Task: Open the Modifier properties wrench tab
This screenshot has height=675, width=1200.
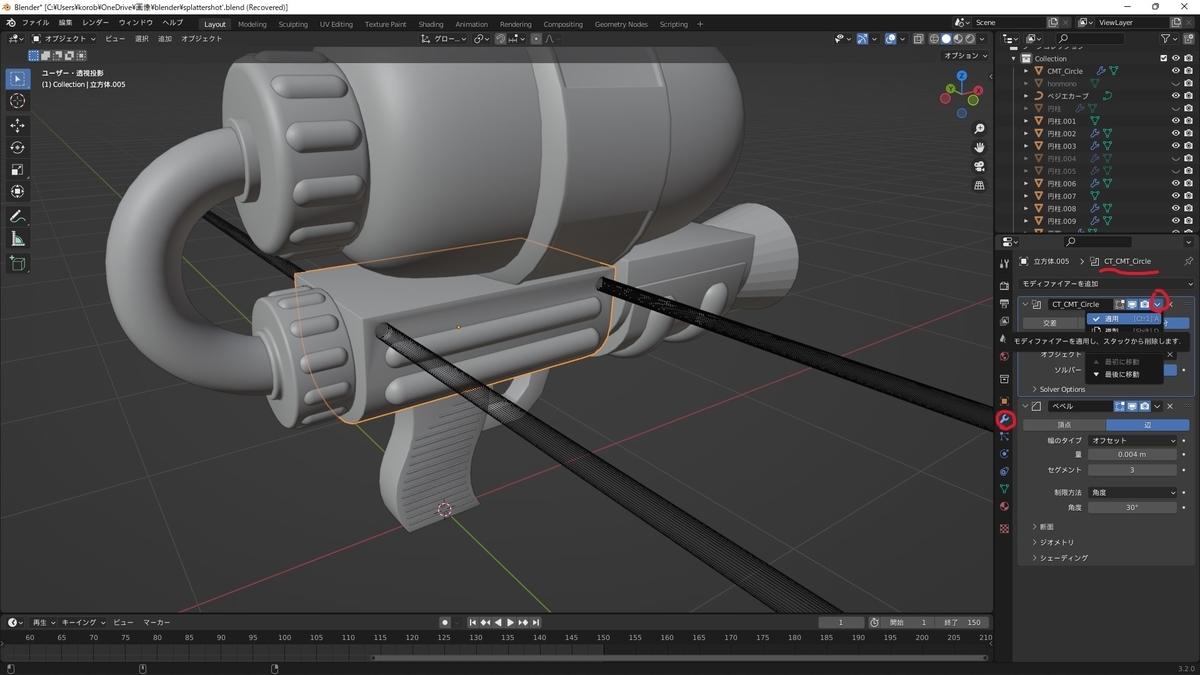Action: 1005,420
